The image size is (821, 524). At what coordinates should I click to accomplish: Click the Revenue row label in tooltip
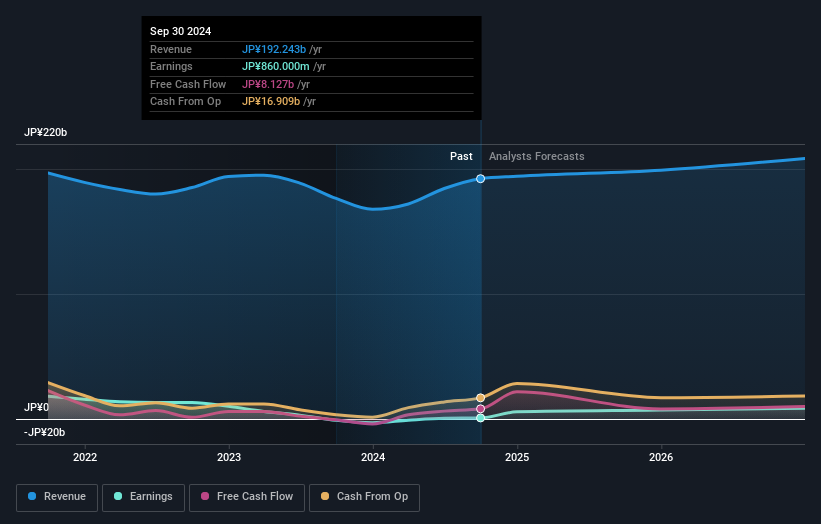[171, 49]
